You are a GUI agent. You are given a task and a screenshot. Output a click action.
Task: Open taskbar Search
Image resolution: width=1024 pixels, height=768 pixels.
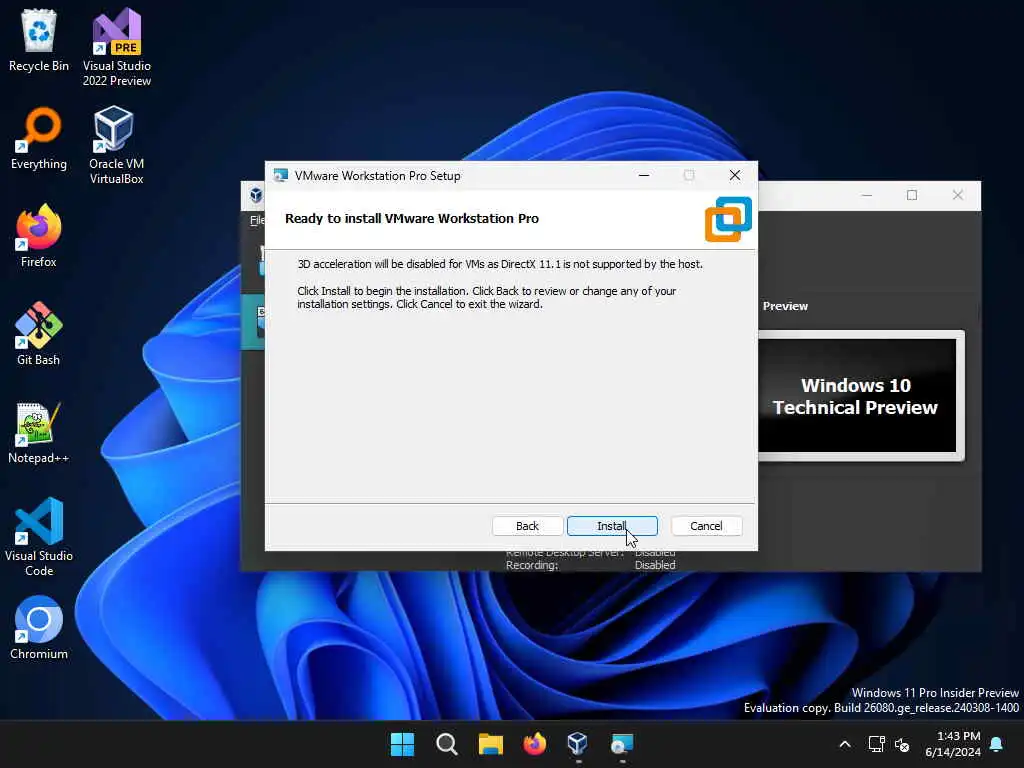[x=447, y=744]
